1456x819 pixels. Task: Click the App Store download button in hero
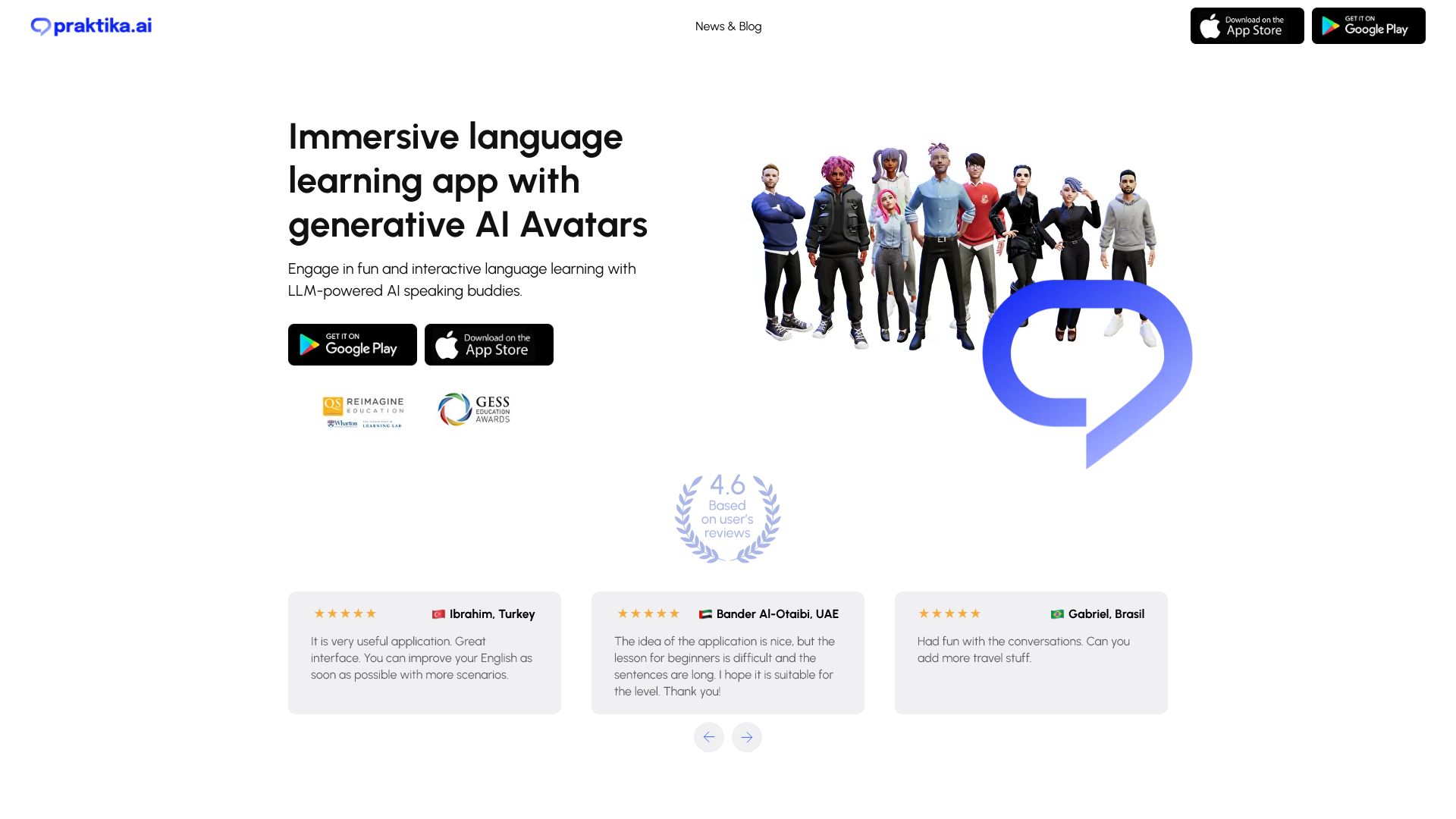488,344
